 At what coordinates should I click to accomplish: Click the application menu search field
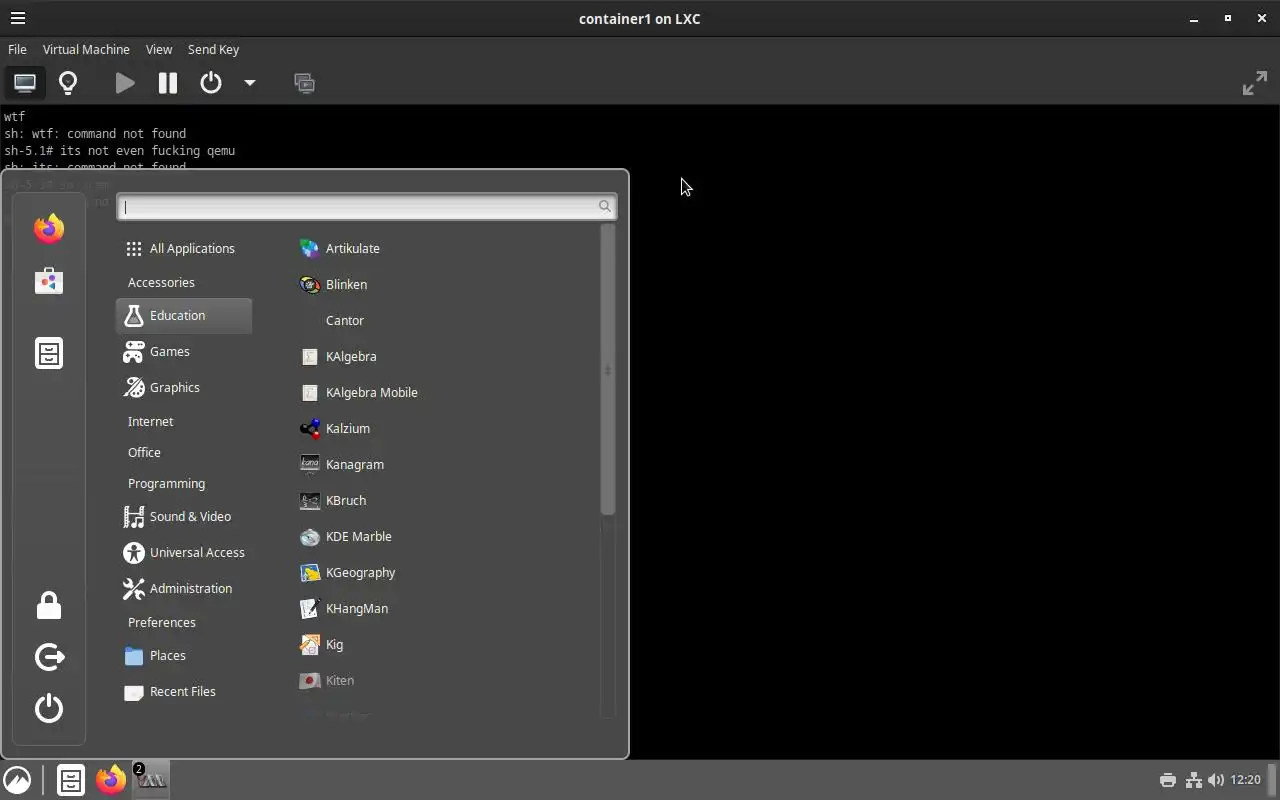click(366, 206)
